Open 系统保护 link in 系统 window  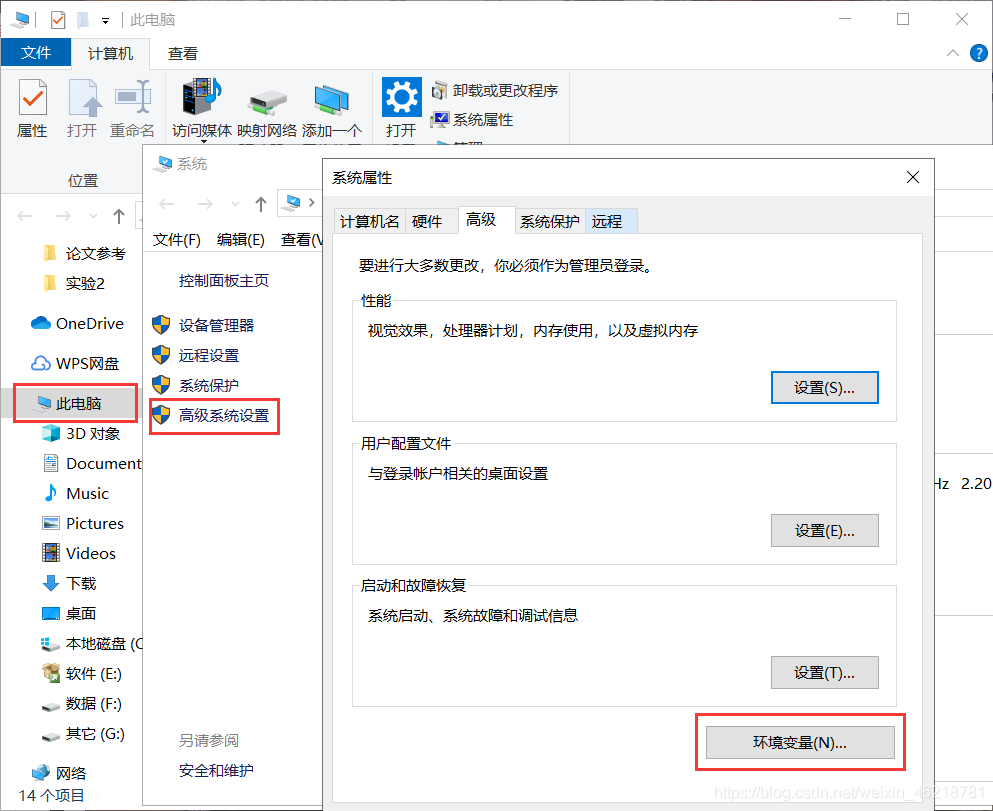[208, 386]
